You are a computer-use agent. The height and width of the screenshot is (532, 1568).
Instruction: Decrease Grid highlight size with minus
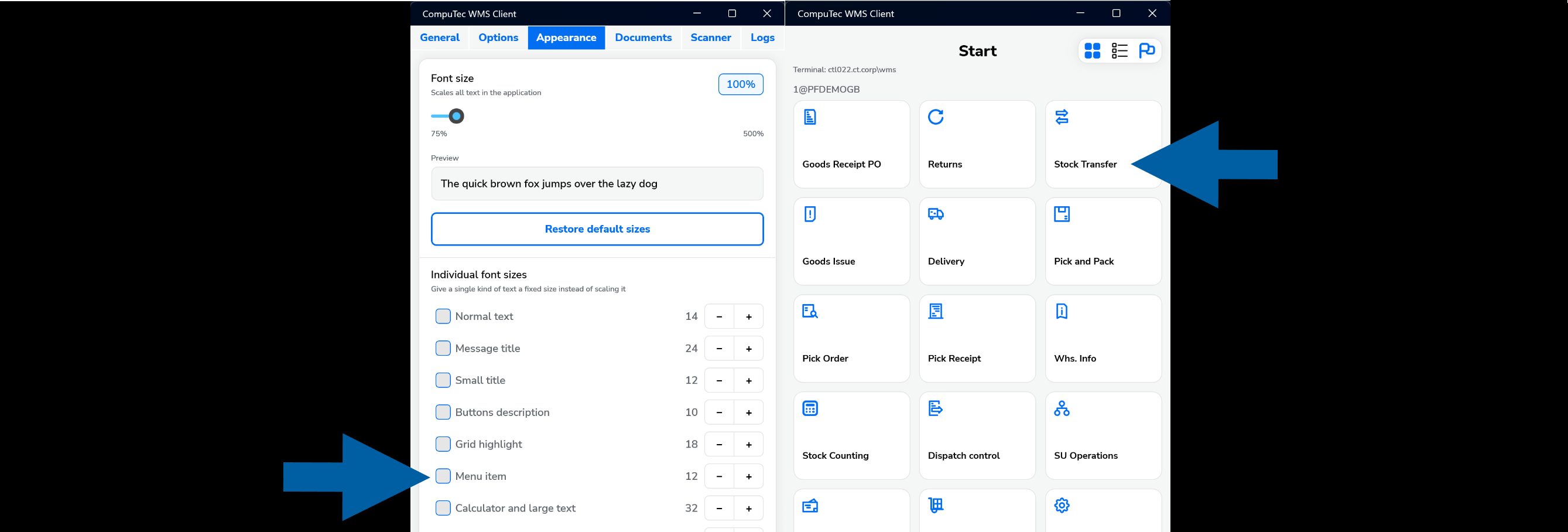tap(720, 444)
